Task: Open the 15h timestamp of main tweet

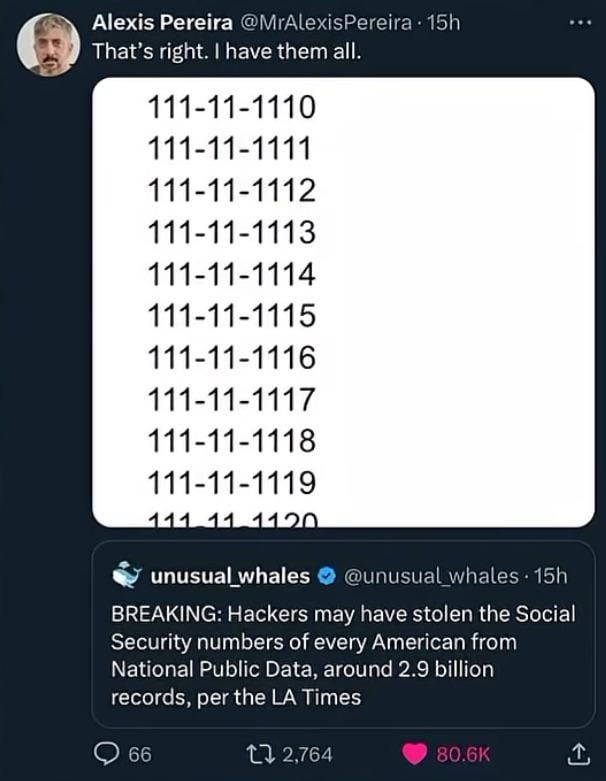Action: coord(443,23)
